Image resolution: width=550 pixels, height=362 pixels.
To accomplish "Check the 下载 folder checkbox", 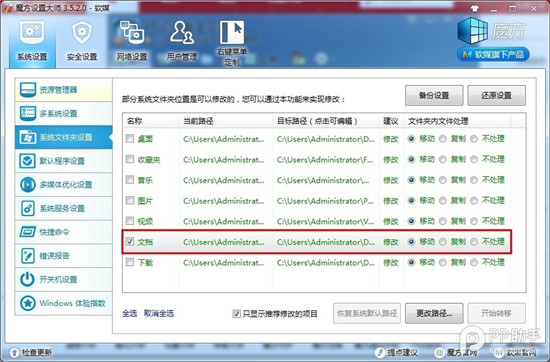I will point(130,262).
